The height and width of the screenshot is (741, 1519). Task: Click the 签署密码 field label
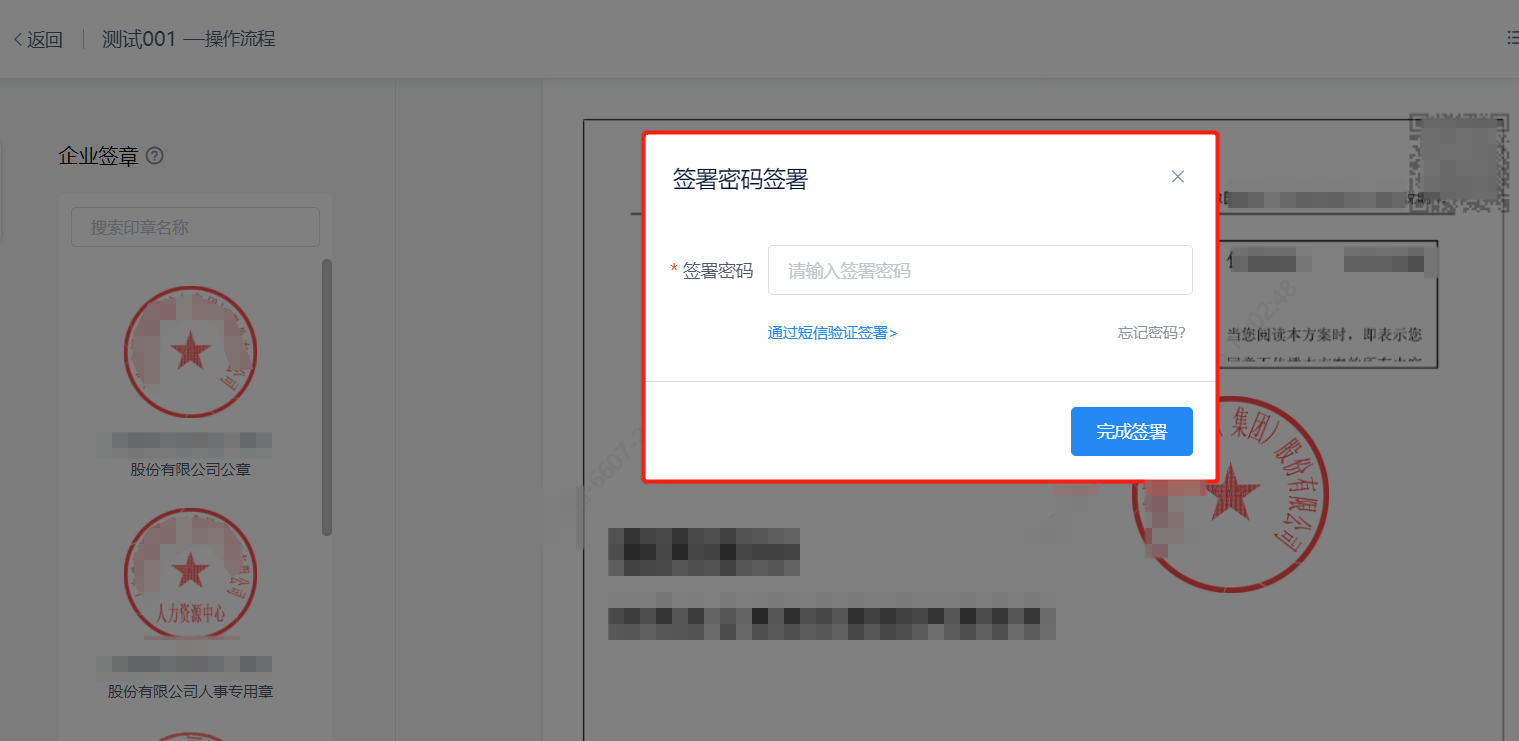pyautogui.click(x=718, y=270)
